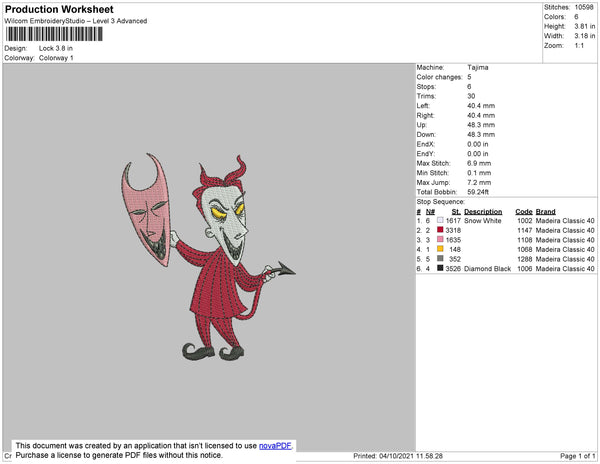The height and width of the screenshot is (464, 600).
Task: Select the red 3318 thread color swatch
Action: point(440,230)
